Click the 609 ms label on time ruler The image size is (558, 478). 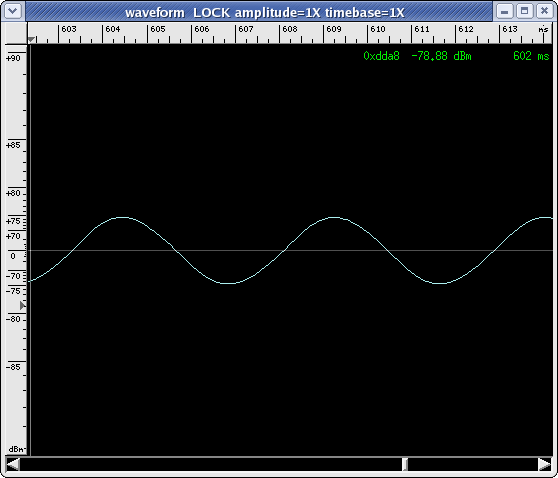coord(334,30)
